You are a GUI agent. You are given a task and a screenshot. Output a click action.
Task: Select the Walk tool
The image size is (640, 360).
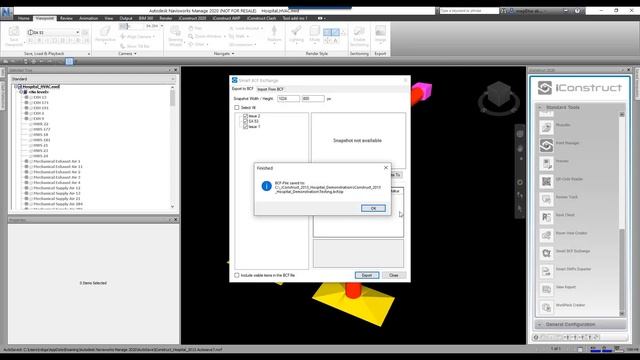click(x=238, y=36)
